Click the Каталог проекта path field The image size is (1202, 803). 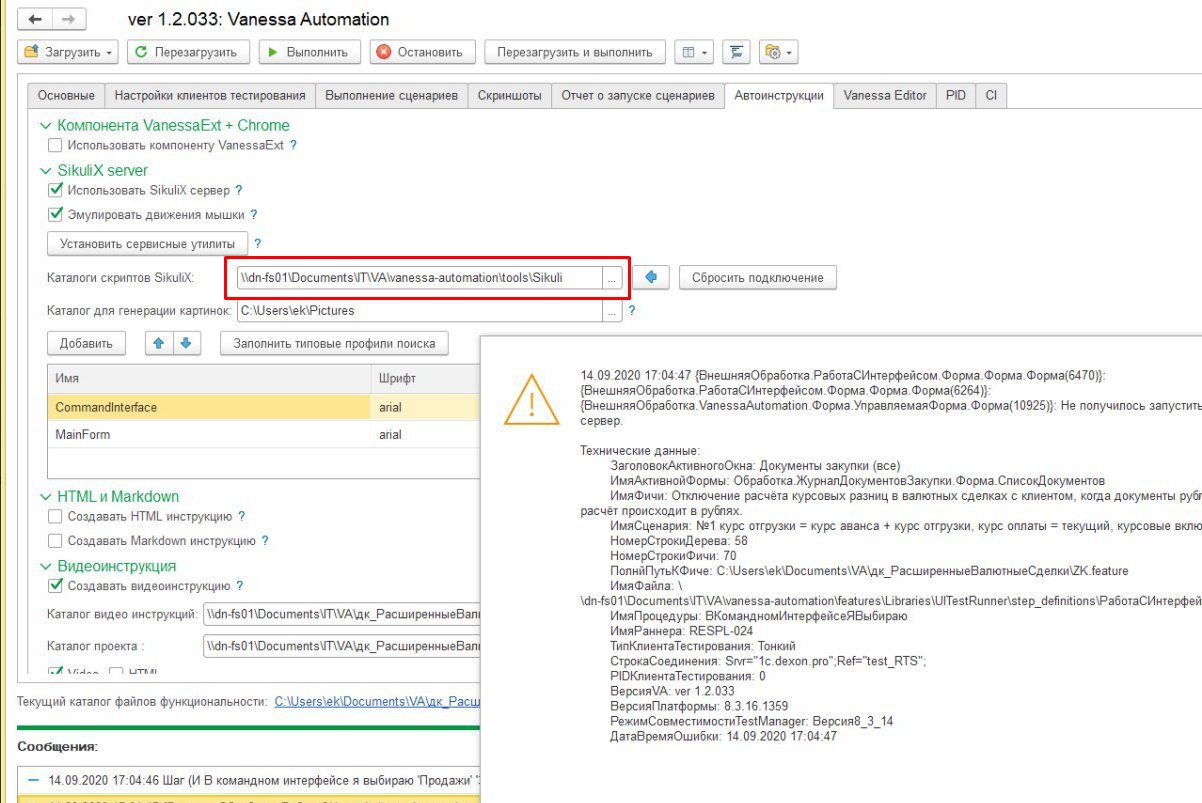(341, 646)
